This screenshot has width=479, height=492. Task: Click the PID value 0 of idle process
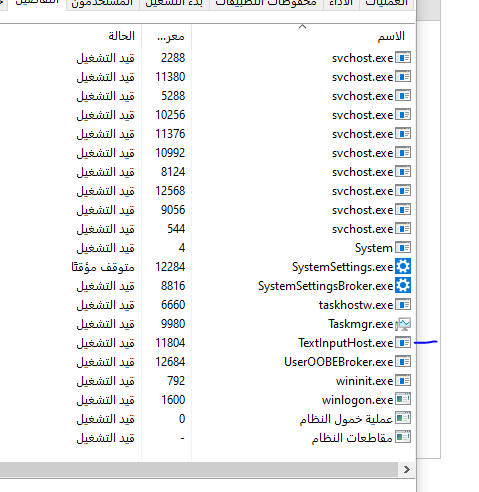coord(182,419)
